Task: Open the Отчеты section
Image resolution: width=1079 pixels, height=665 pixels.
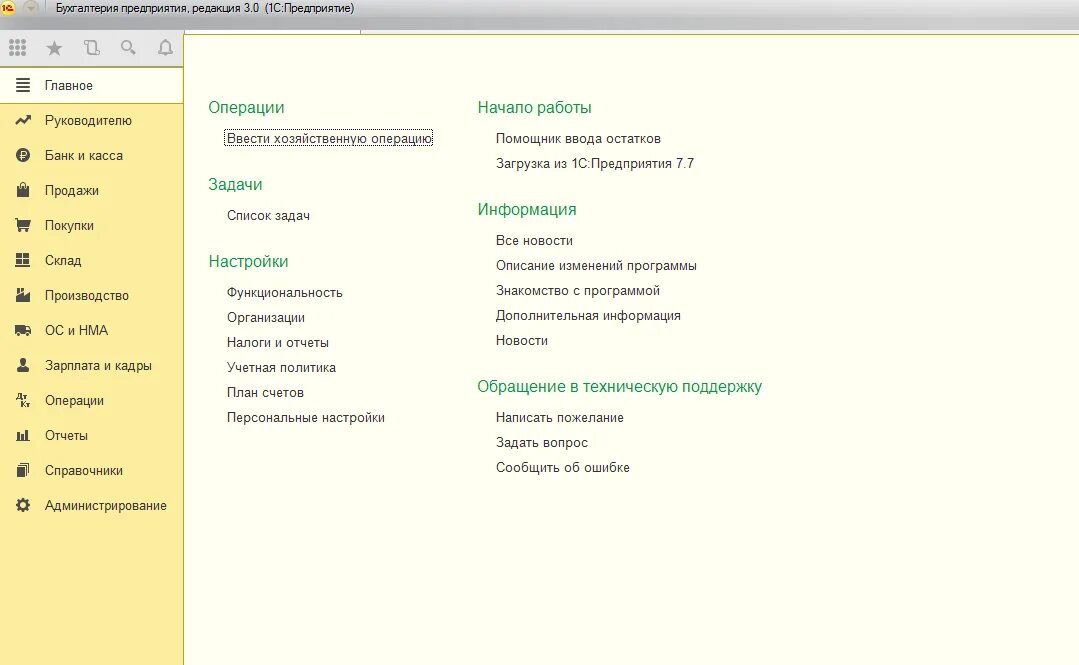Action: (92, 435)
